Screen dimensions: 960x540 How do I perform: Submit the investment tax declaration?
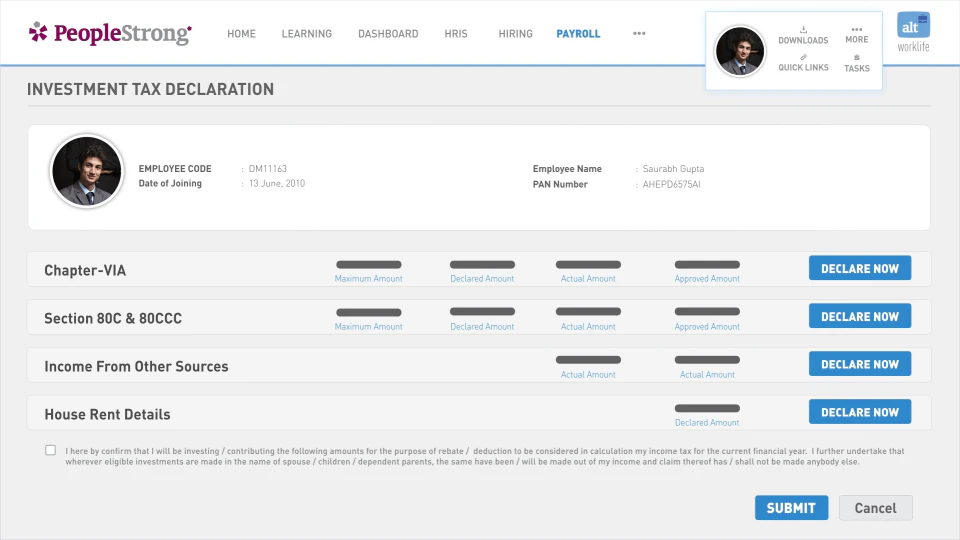click(791, 508)
